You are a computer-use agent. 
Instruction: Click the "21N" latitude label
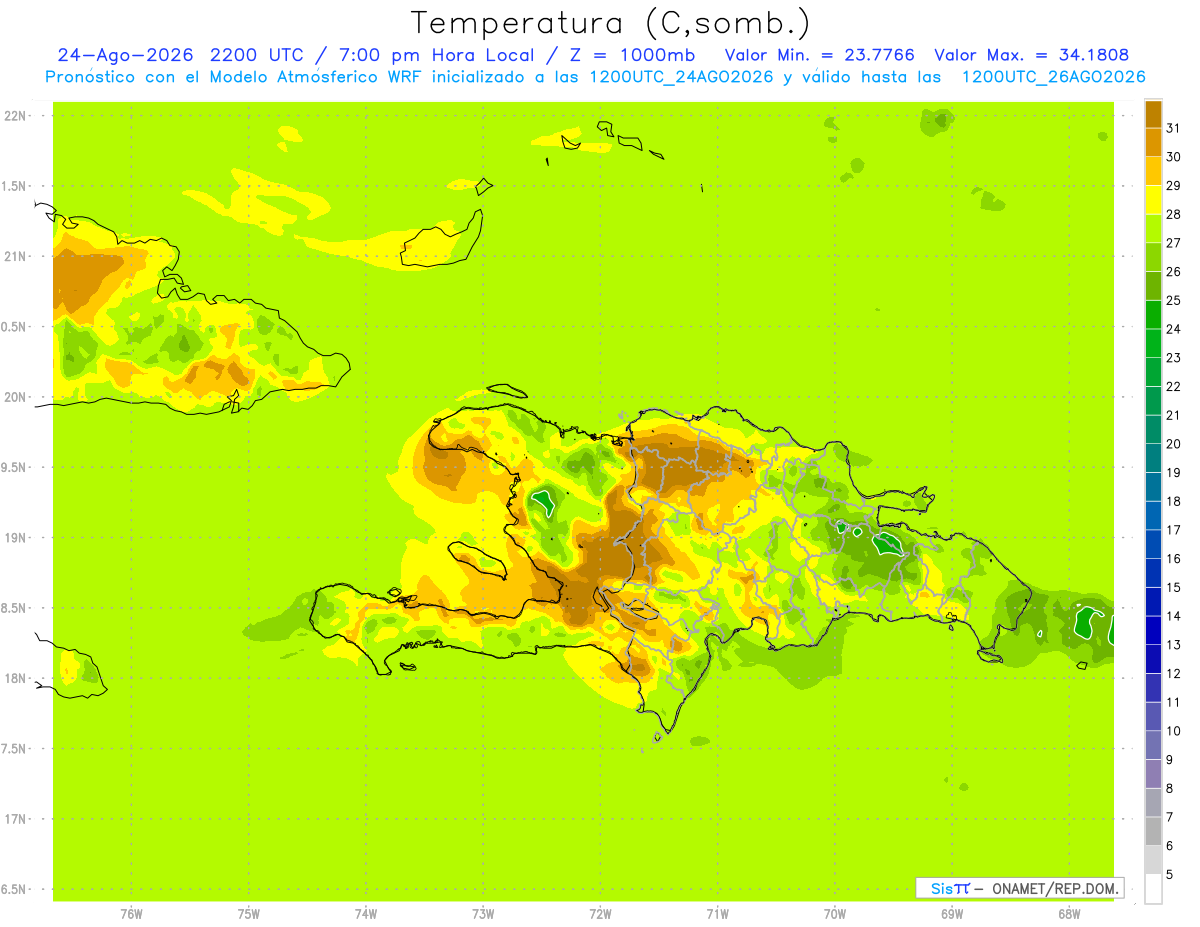16,256
